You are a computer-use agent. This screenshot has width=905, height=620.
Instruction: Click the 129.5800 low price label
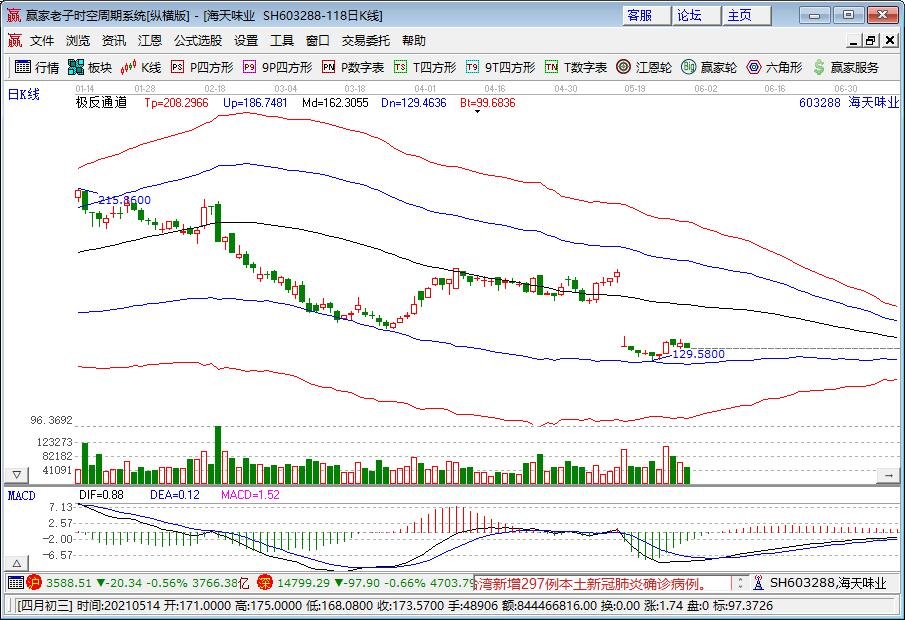coord(698,354)
